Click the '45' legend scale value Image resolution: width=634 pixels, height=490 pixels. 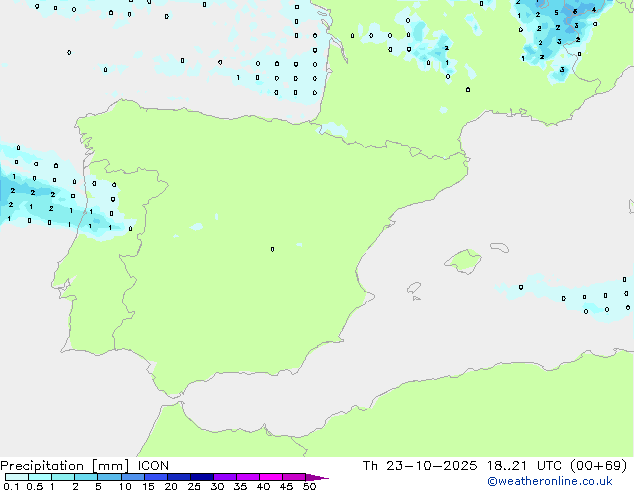(x=286, y=486)
